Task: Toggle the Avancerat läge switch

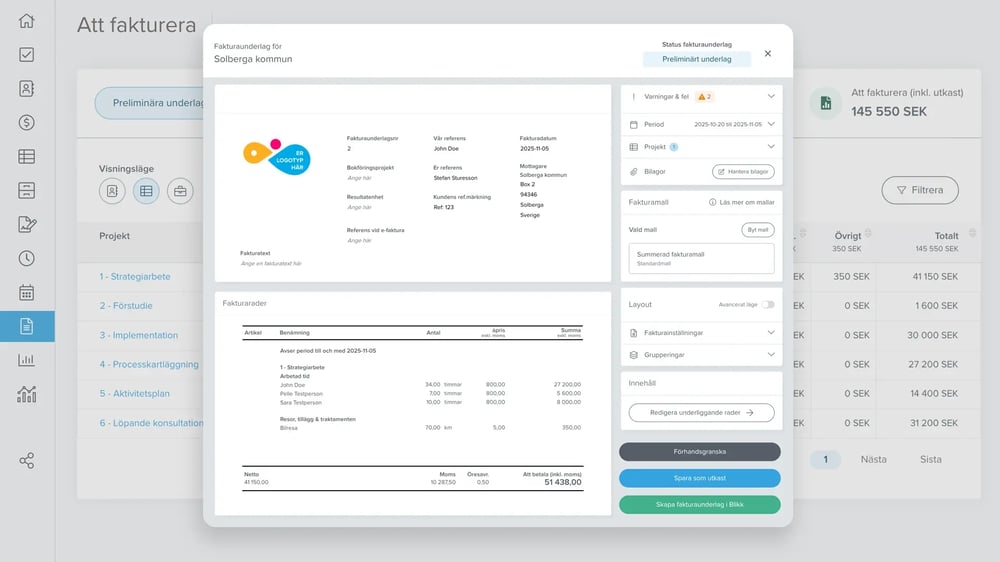Action: point(767,304)
